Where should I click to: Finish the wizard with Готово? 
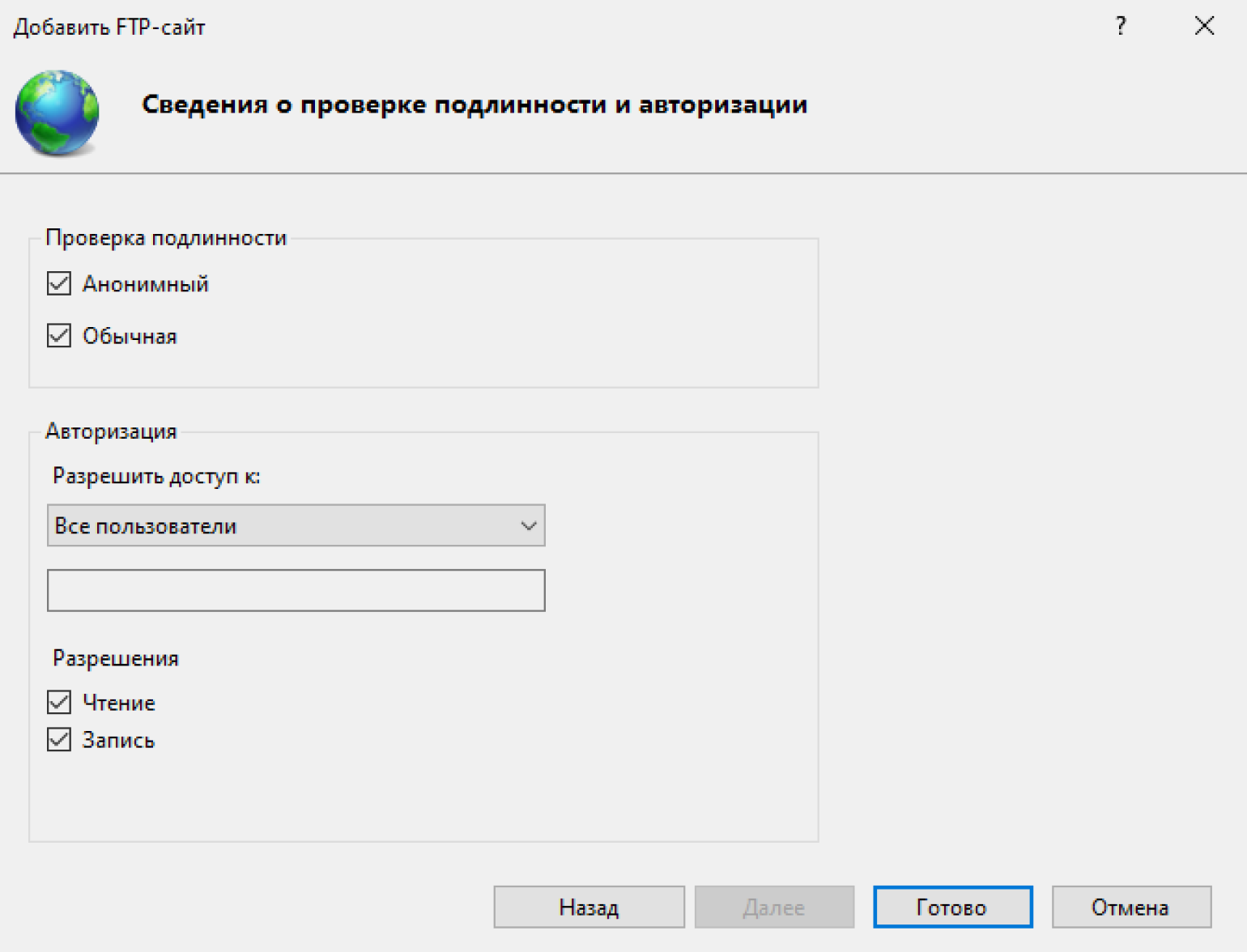(952, 907)
